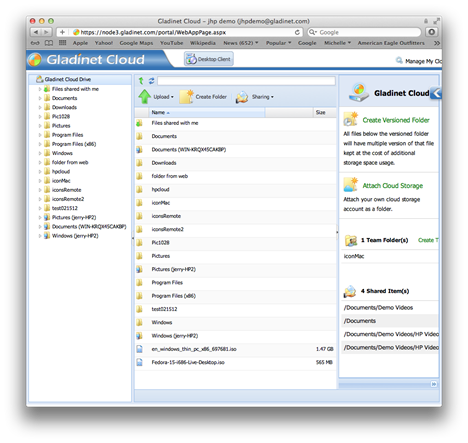
Task: Open the Popular bookmark menu
Action: pyautogui.click(x=278, y=43)
